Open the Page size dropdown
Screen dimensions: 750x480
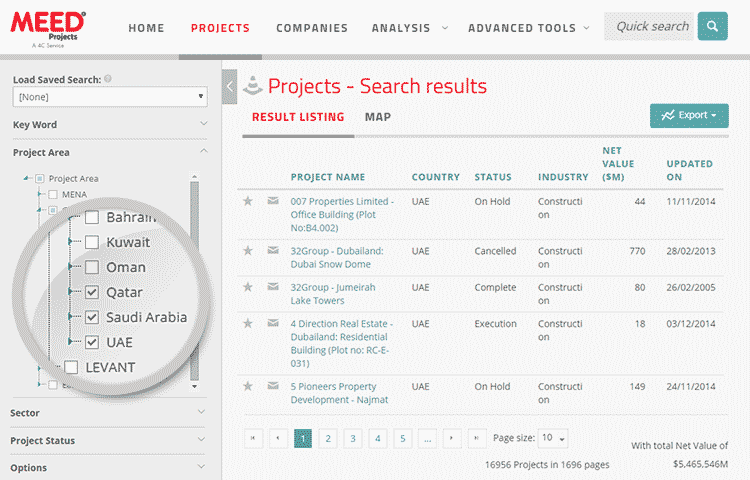pos(553,438)
